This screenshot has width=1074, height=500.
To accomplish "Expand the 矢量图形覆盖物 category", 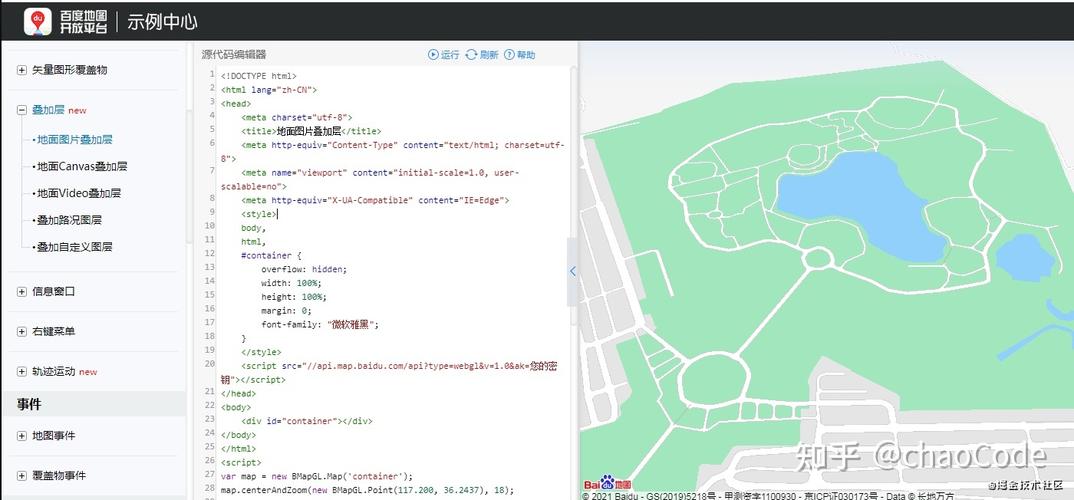I will (22, 70).
